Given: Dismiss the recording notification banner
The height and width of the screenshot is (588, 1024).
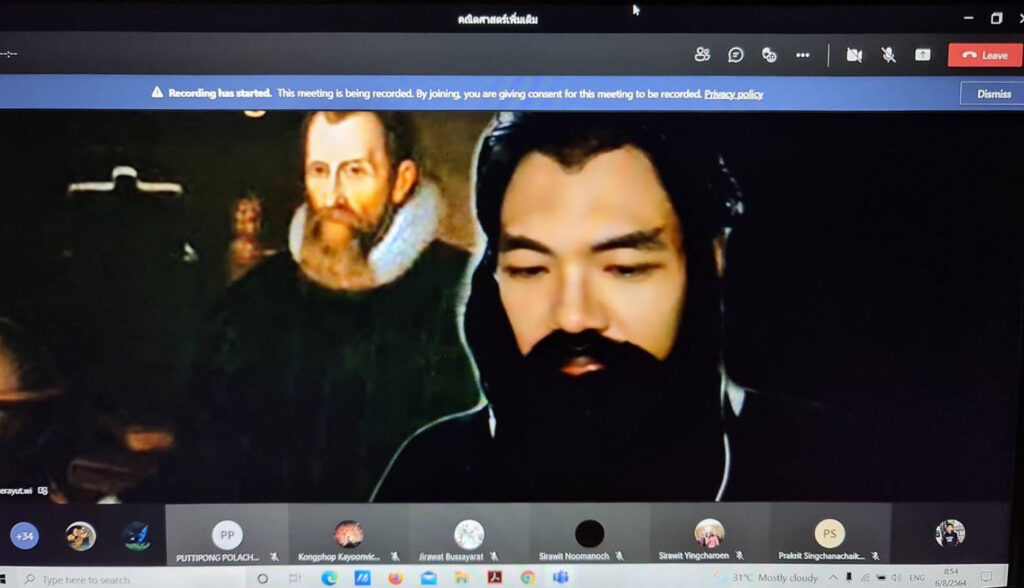Looking at the screenshot, I should point(993,94).
